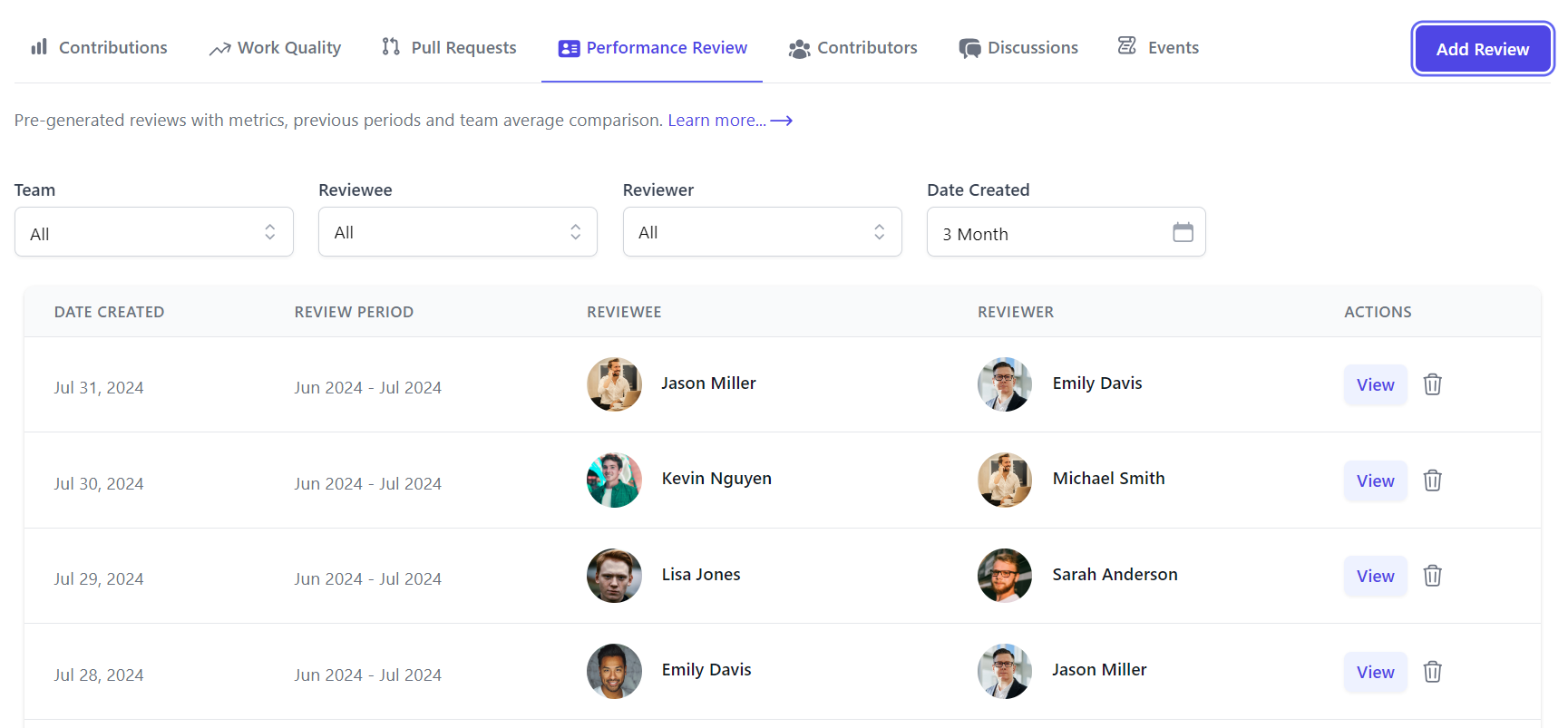Click reviewee Jason Miller's avatar

pyautogui.click(x=614, y=384)
